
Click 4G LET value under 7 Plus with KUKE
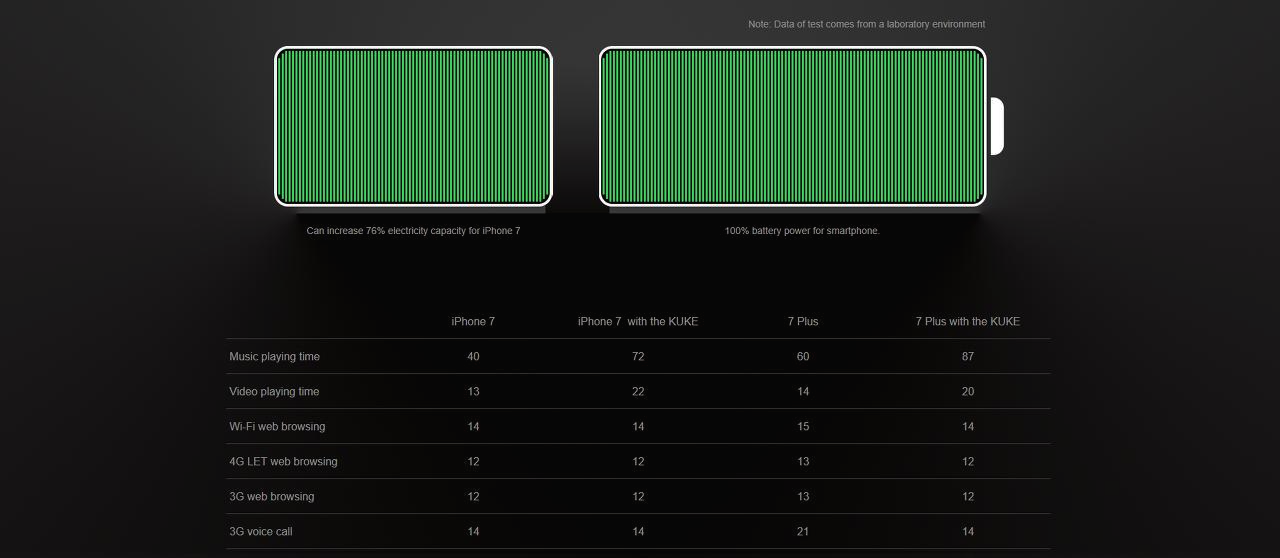pos(968,461)
